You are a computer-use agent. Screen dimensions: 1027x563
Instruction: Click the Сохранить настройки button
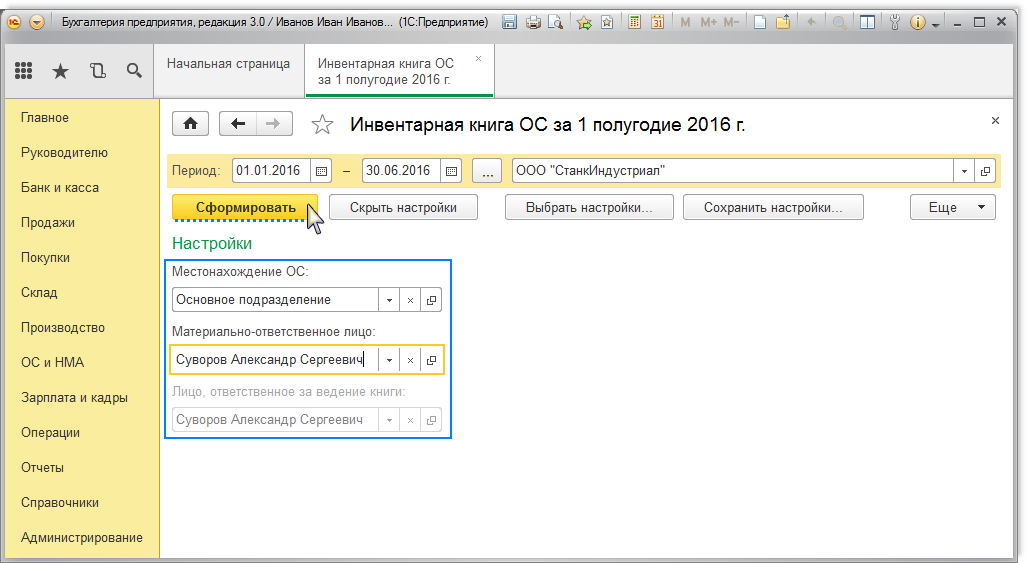773,208
